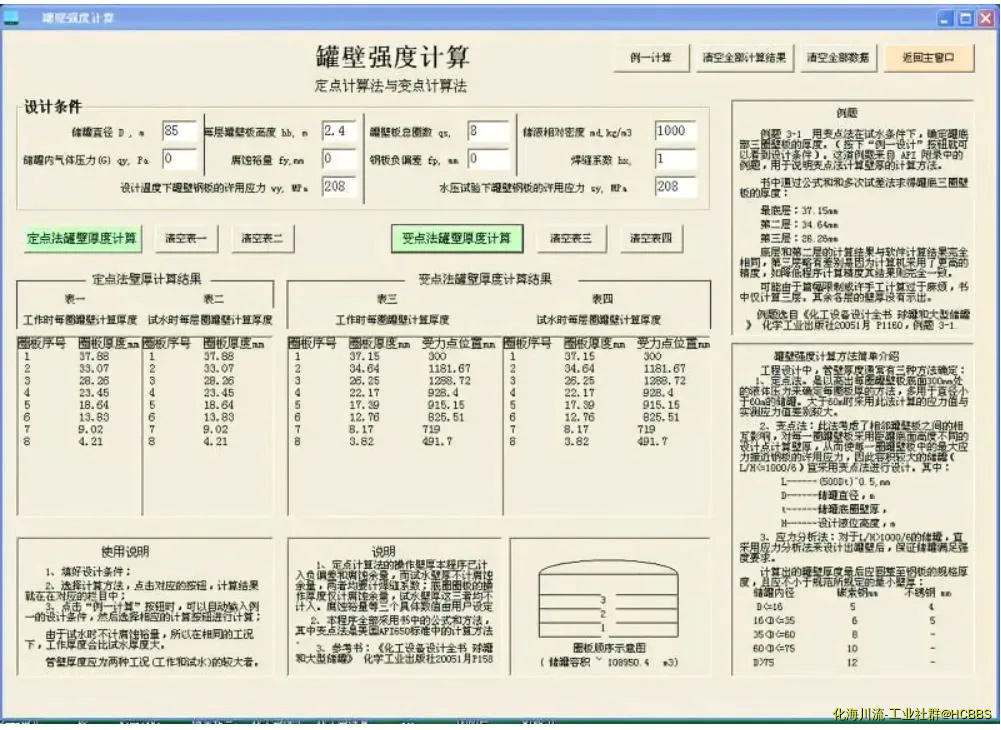Viewport: 1001px width, 730px height.
Task: Select 491.7 position value in 表四 list
Action: click(x=652, y=441)
